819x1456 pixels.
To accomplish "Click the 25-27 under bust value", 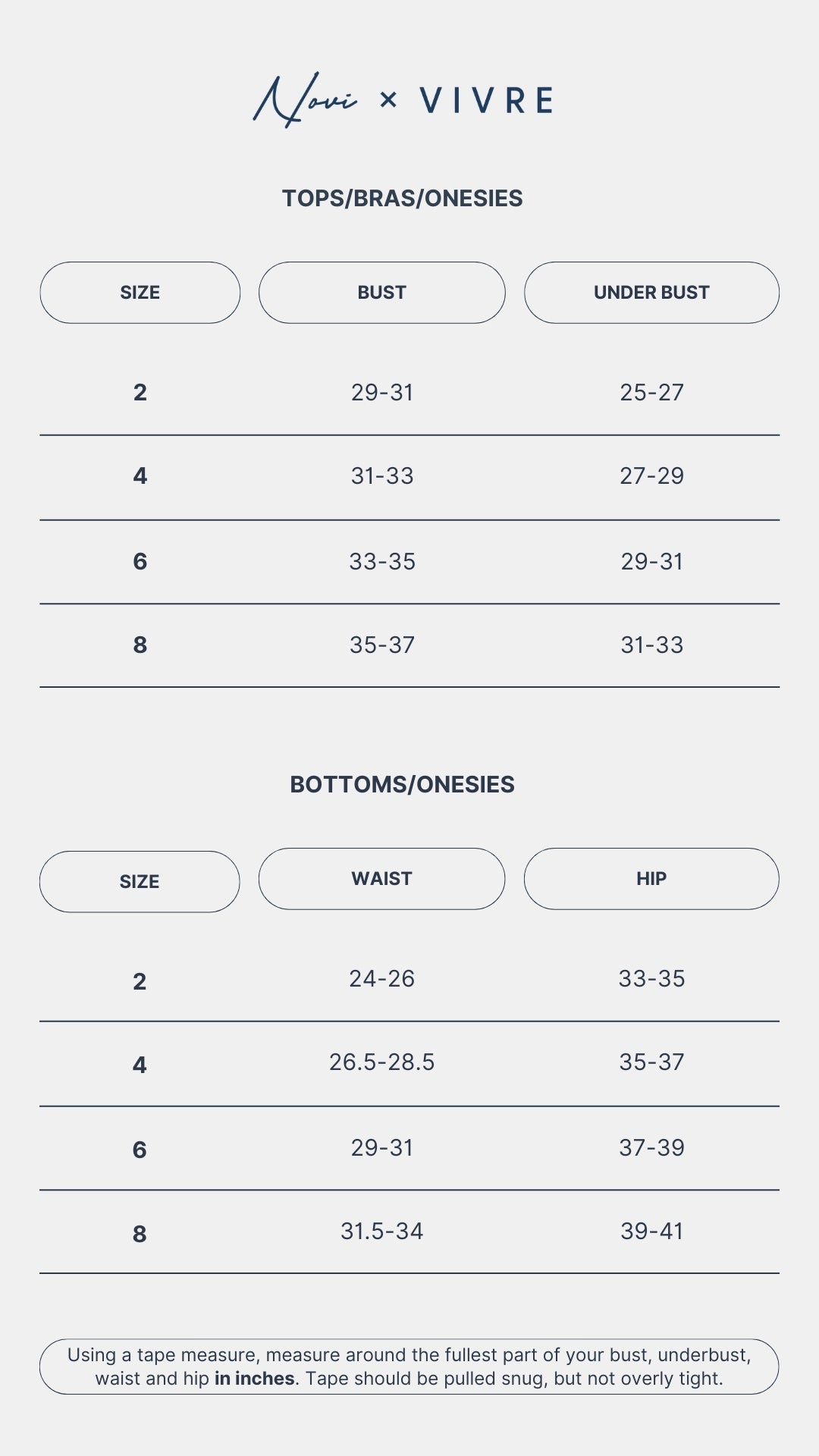I will click(x=651, y=393).
